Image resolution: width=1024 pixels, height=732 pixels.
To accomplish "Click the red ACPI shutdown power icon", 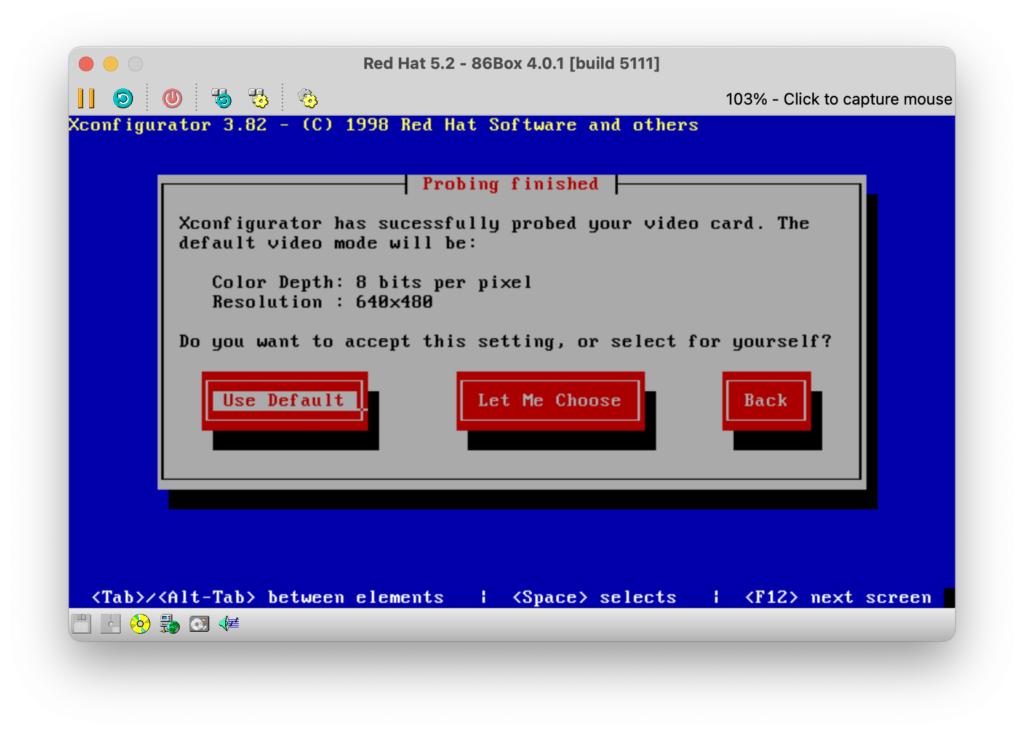I will 172,99.
